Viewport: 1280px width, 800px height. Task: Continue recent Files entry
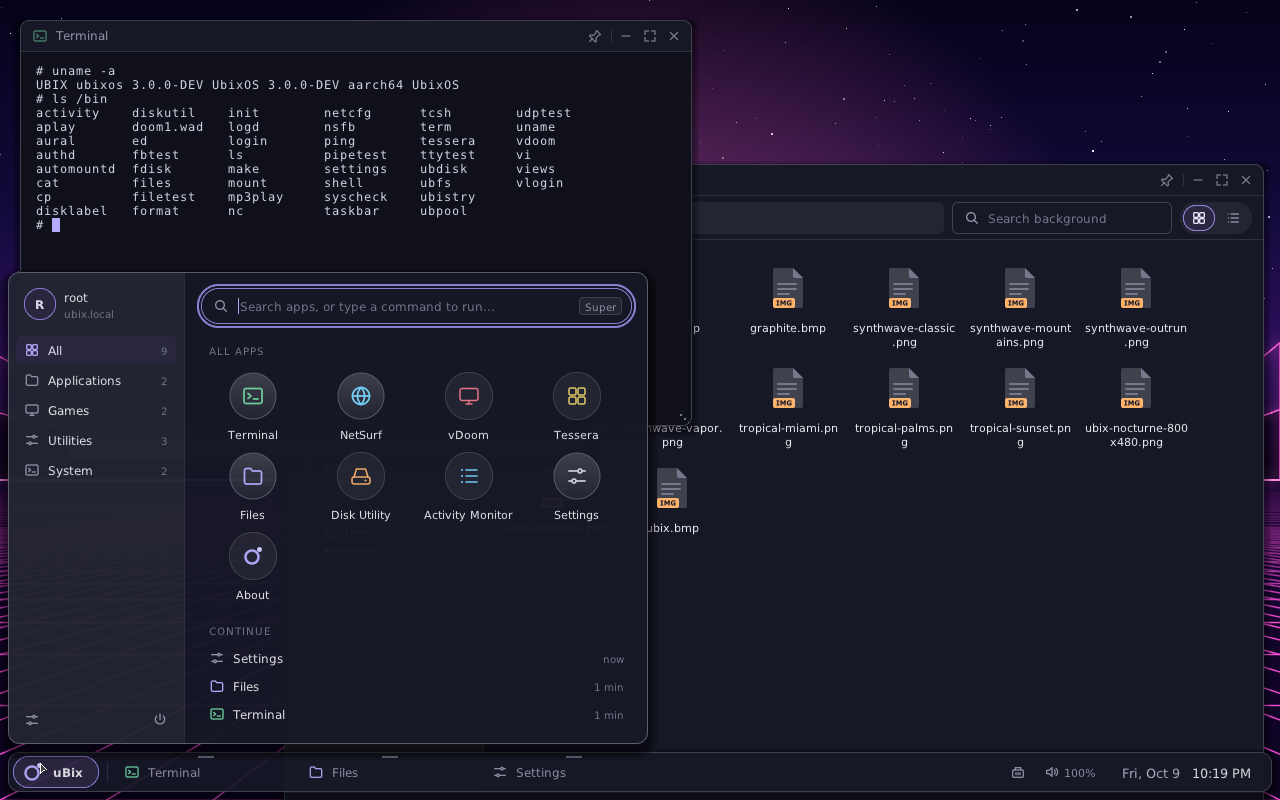tap(416, 687)
